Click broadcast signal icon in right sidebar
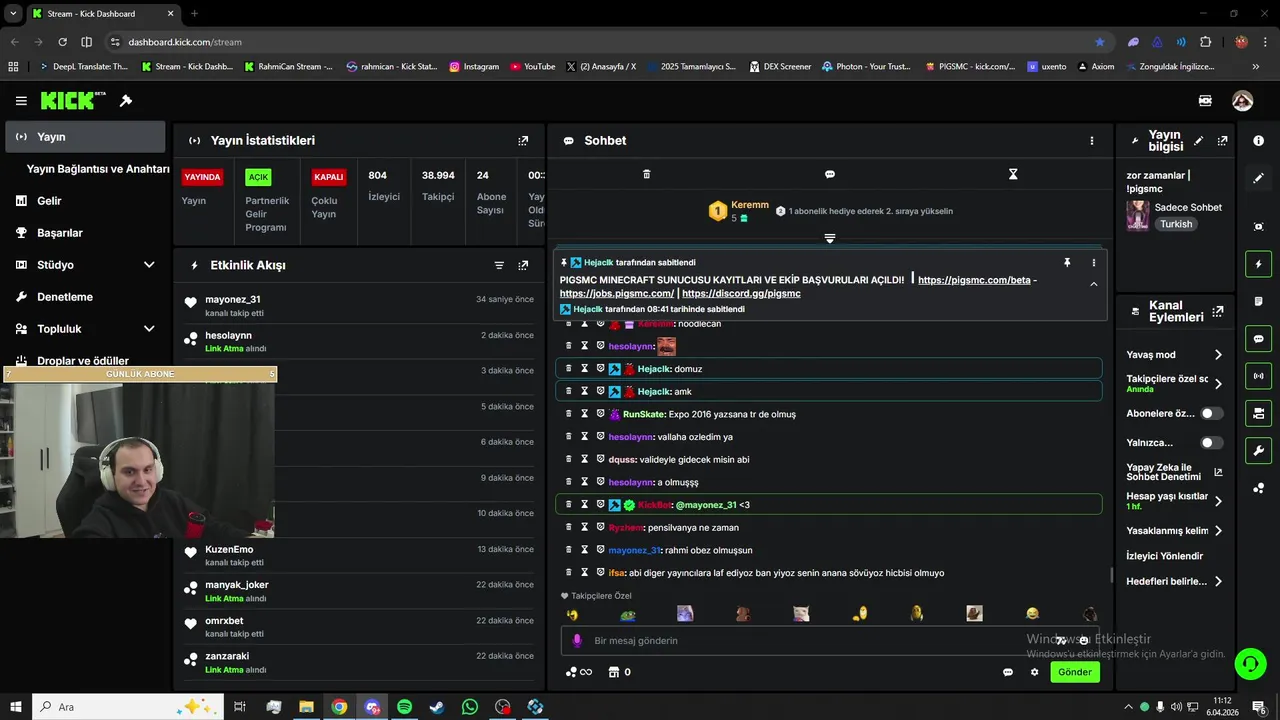The width and height of the screenshot is (1280, 720). click(x=1258, y=376)
